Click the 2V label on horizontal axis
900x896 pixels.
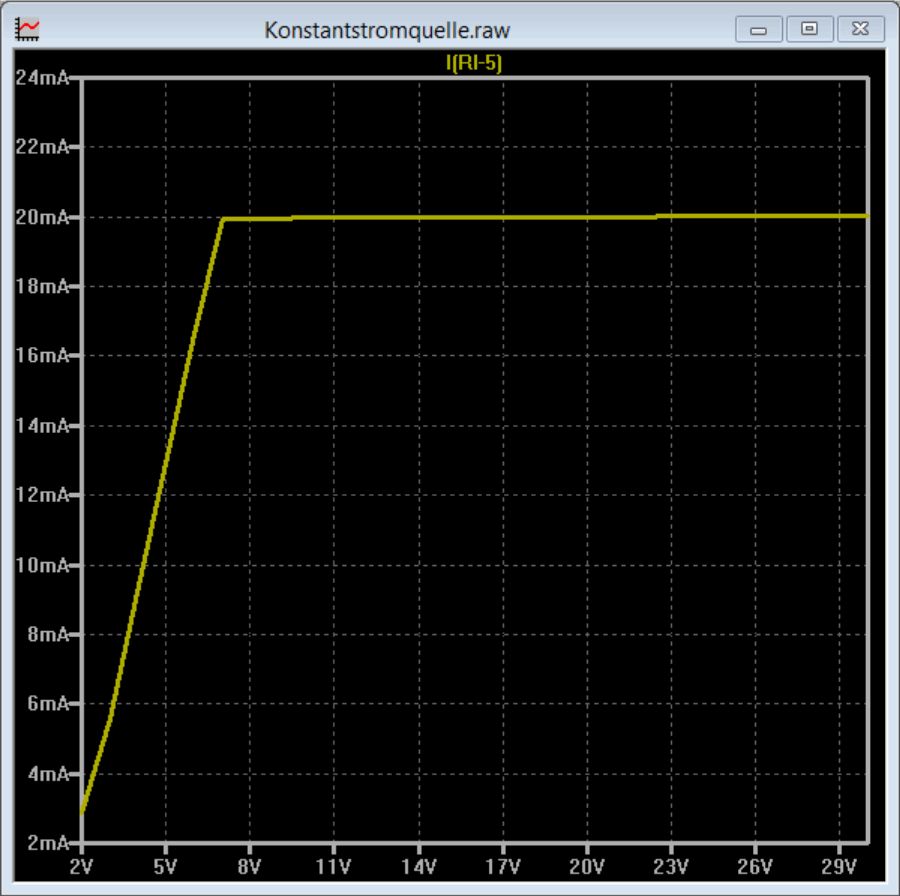point(81,866)
